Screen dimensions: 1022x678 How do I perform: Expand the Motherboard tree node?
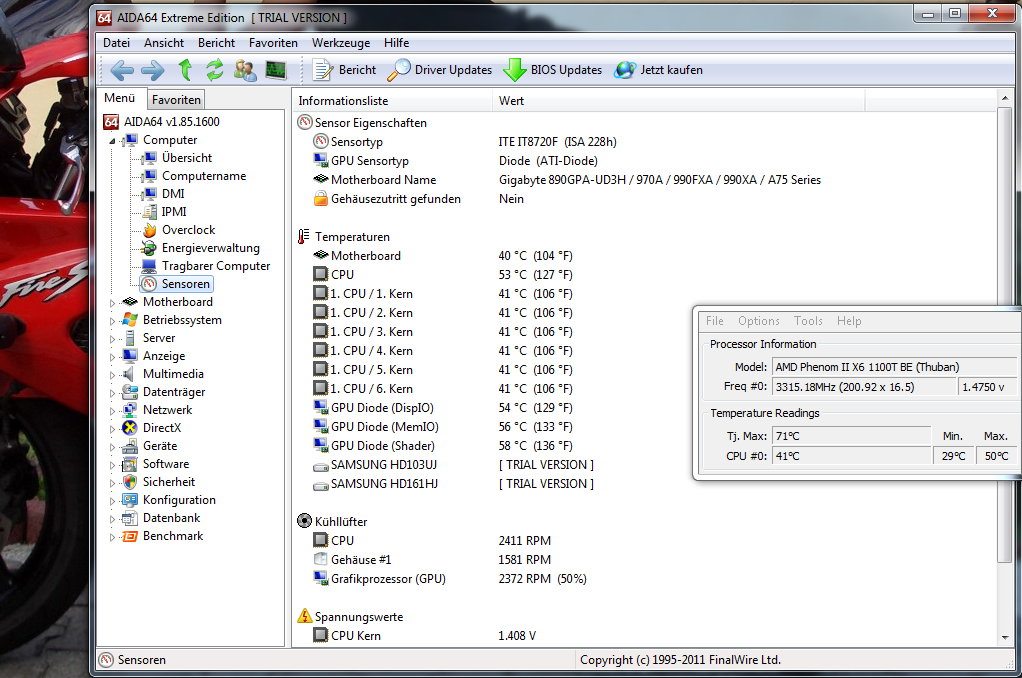pos(112,302)
